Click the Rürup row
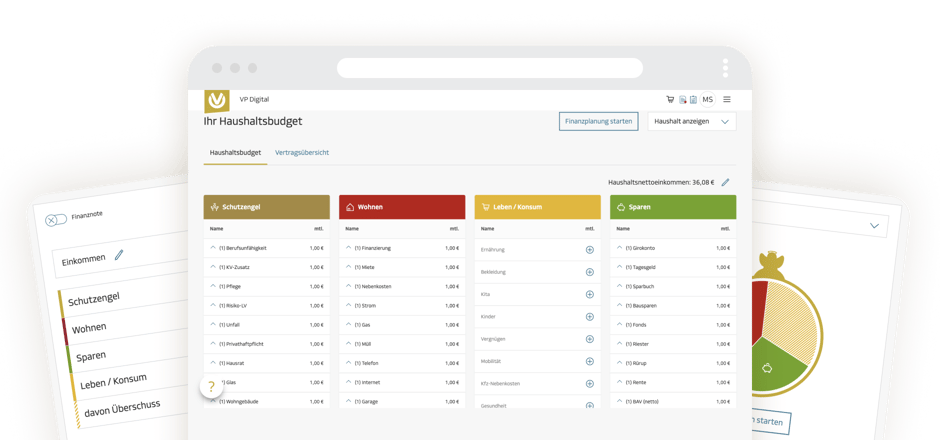940x440 pixels. 673,363
